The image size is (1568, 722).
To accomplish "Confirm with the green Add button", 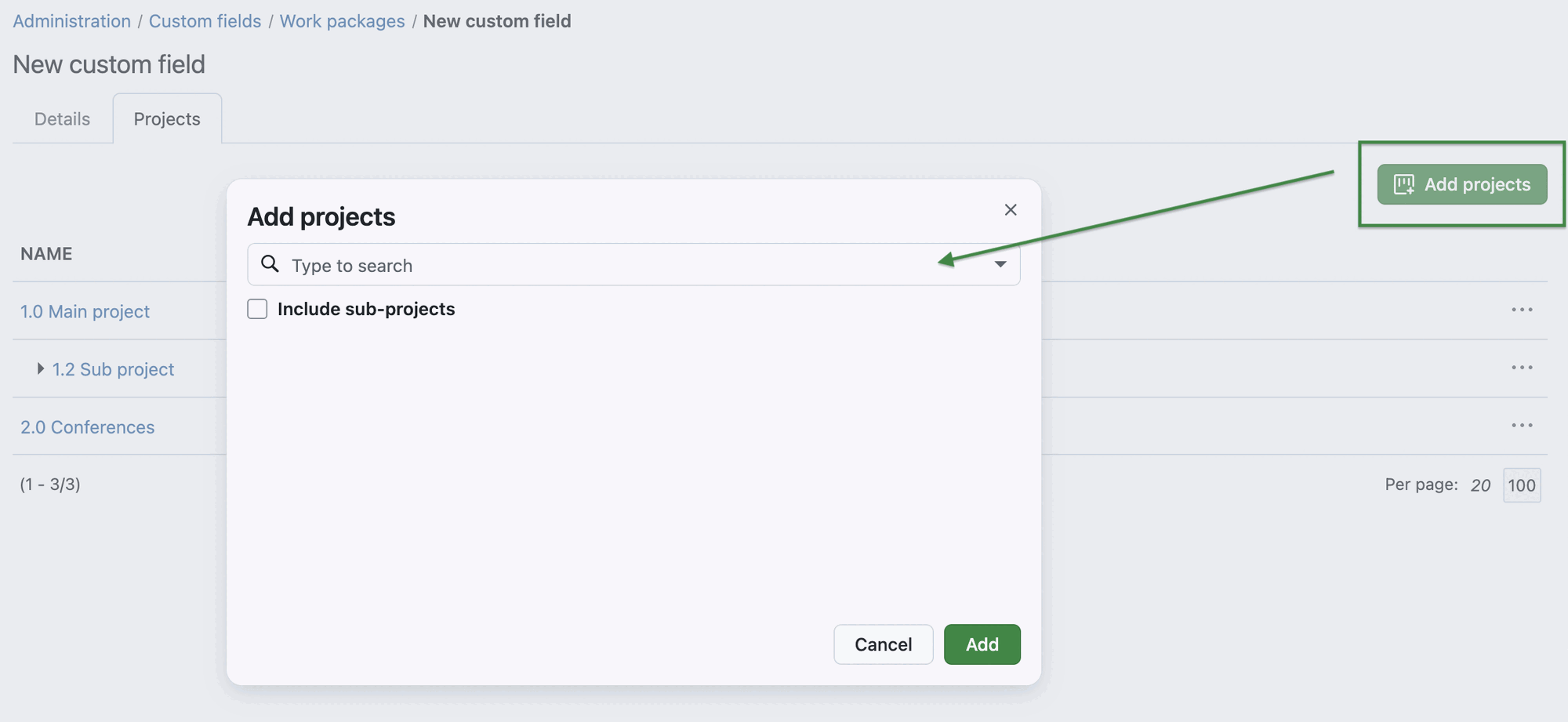I will click(x=982, y=644).
